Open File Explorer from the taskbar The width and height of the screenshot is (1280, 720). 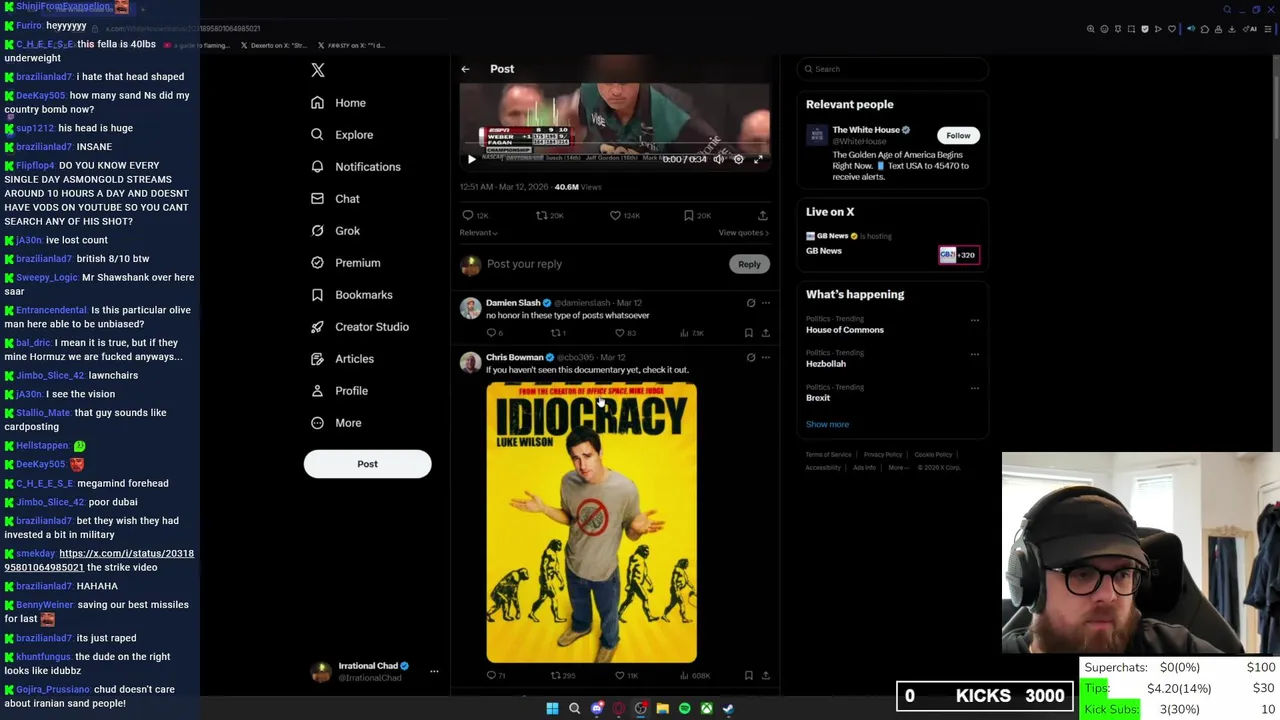662,709
